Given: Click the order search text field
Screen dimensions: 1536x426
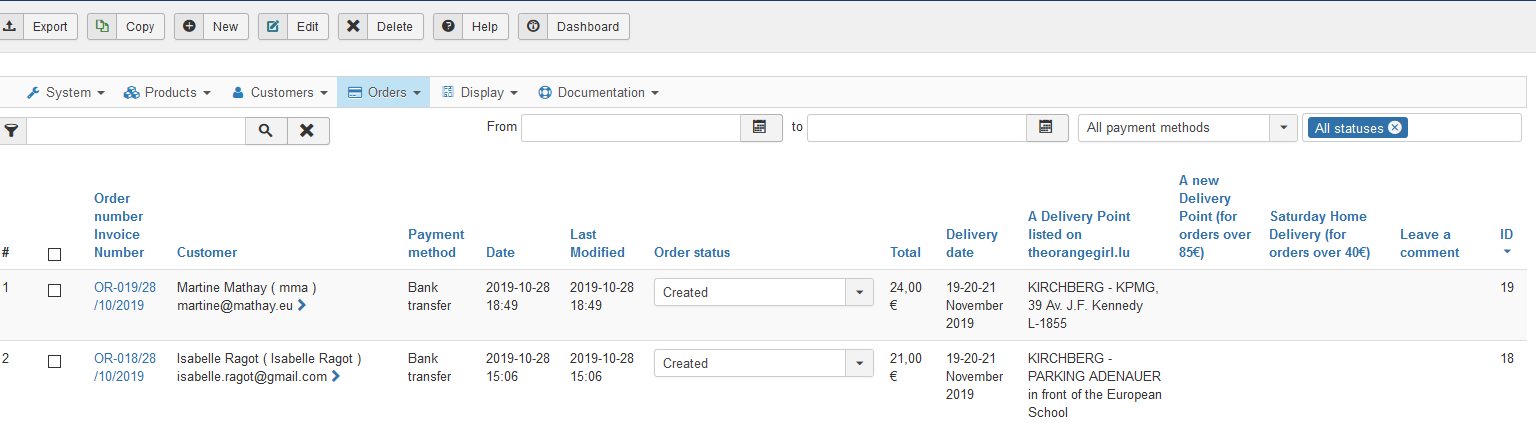Looking at the screenshot, I should point(136,131).
